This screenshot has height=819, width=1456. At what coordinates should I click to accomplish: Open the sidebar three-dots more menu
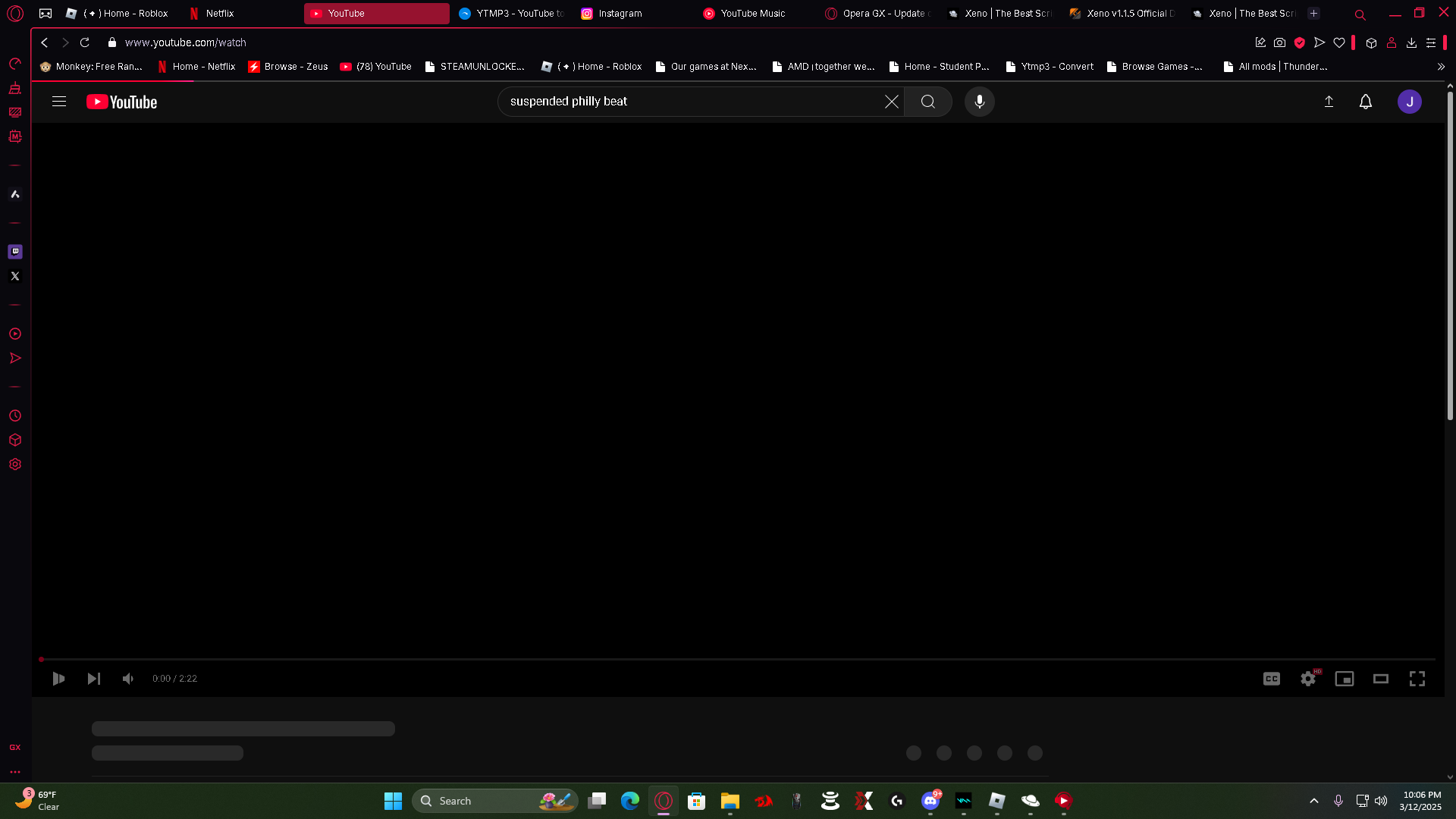pyautogui.click(x=15, y=772)
